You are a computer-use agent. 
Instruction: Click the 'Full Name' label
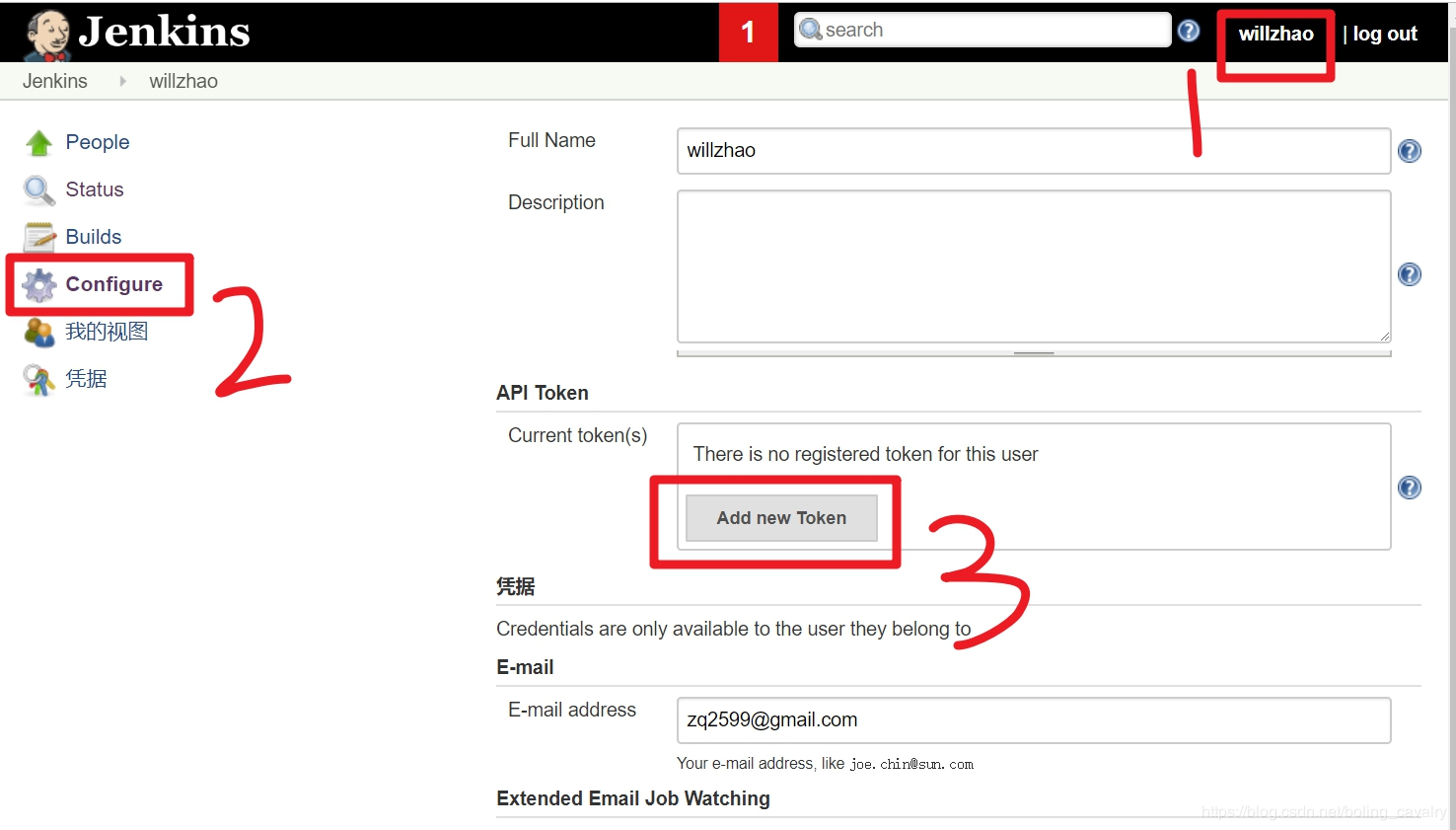point(551,140)
